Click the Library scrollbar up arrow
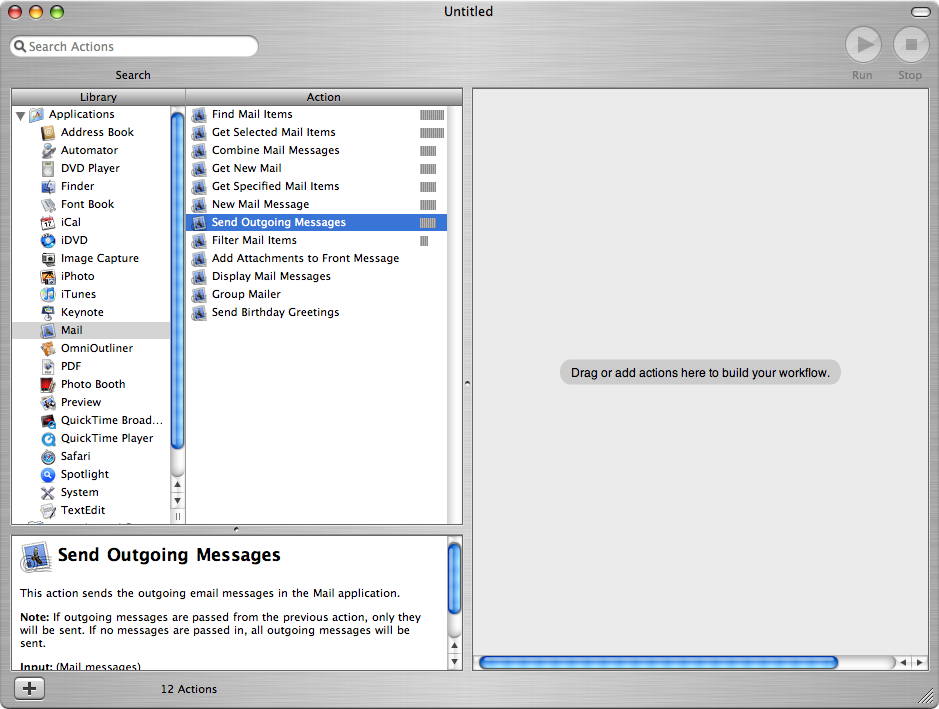The width and height of the screenshot is (939, 709). [x=177, y=484]
